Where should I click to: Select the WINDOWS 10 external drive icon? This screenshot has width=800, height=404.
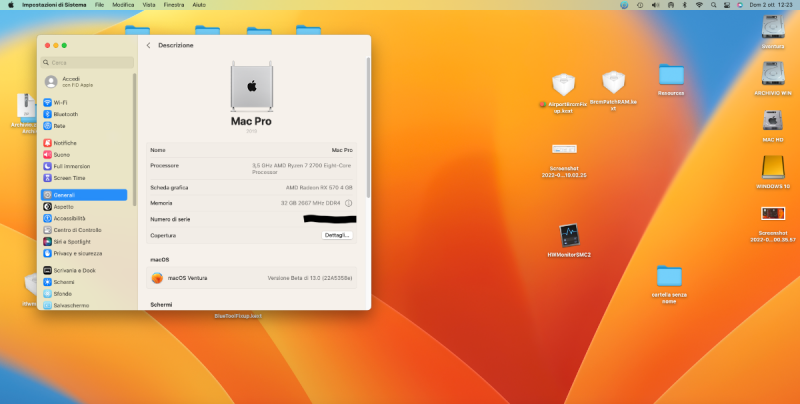point(773,168)
